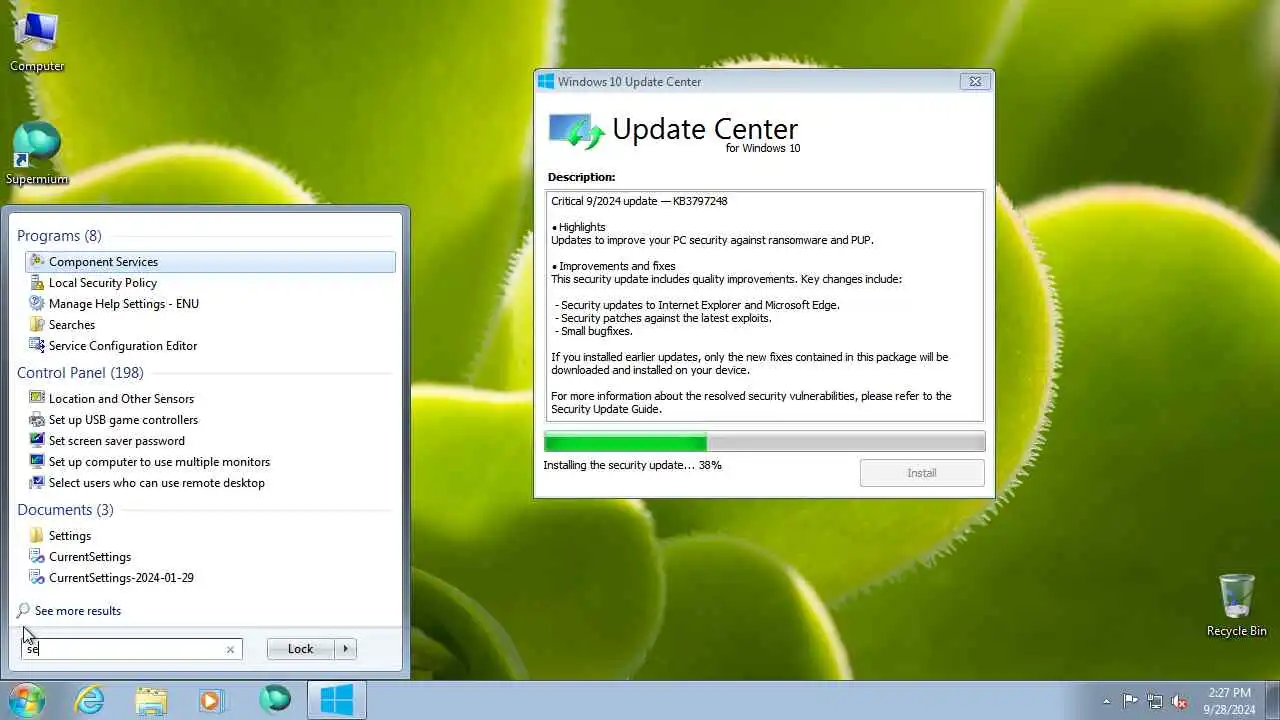Click the Local Security Policy icon
The image size is (1280, 720).
coord(37,283)
